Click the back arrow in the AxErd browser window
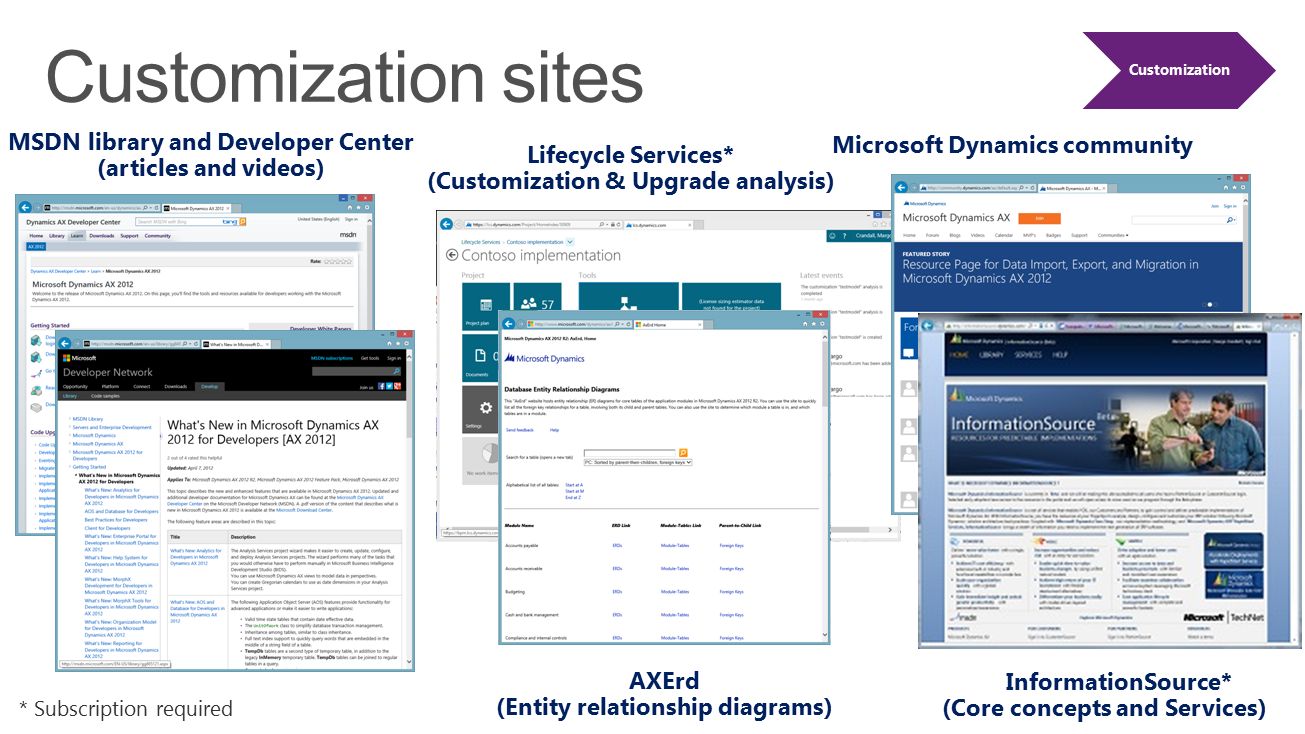The height and width of the screenshot is (734, 1305). click(510, 324)
